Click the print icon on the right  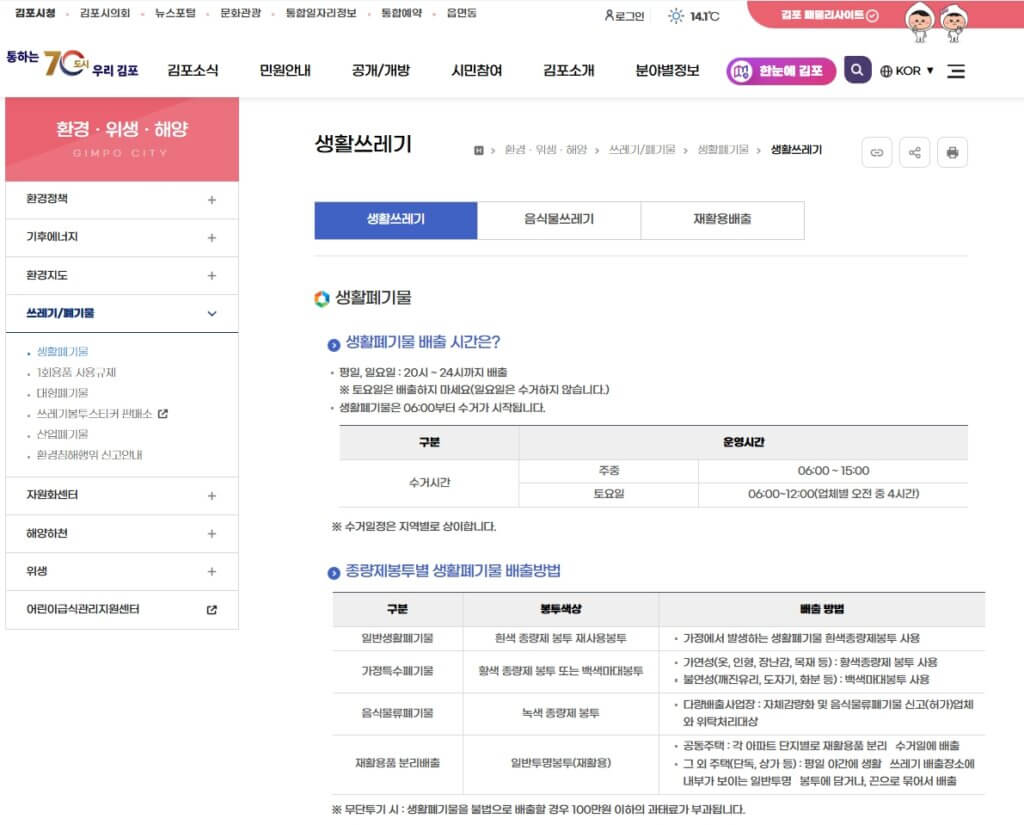click(952, 152)
